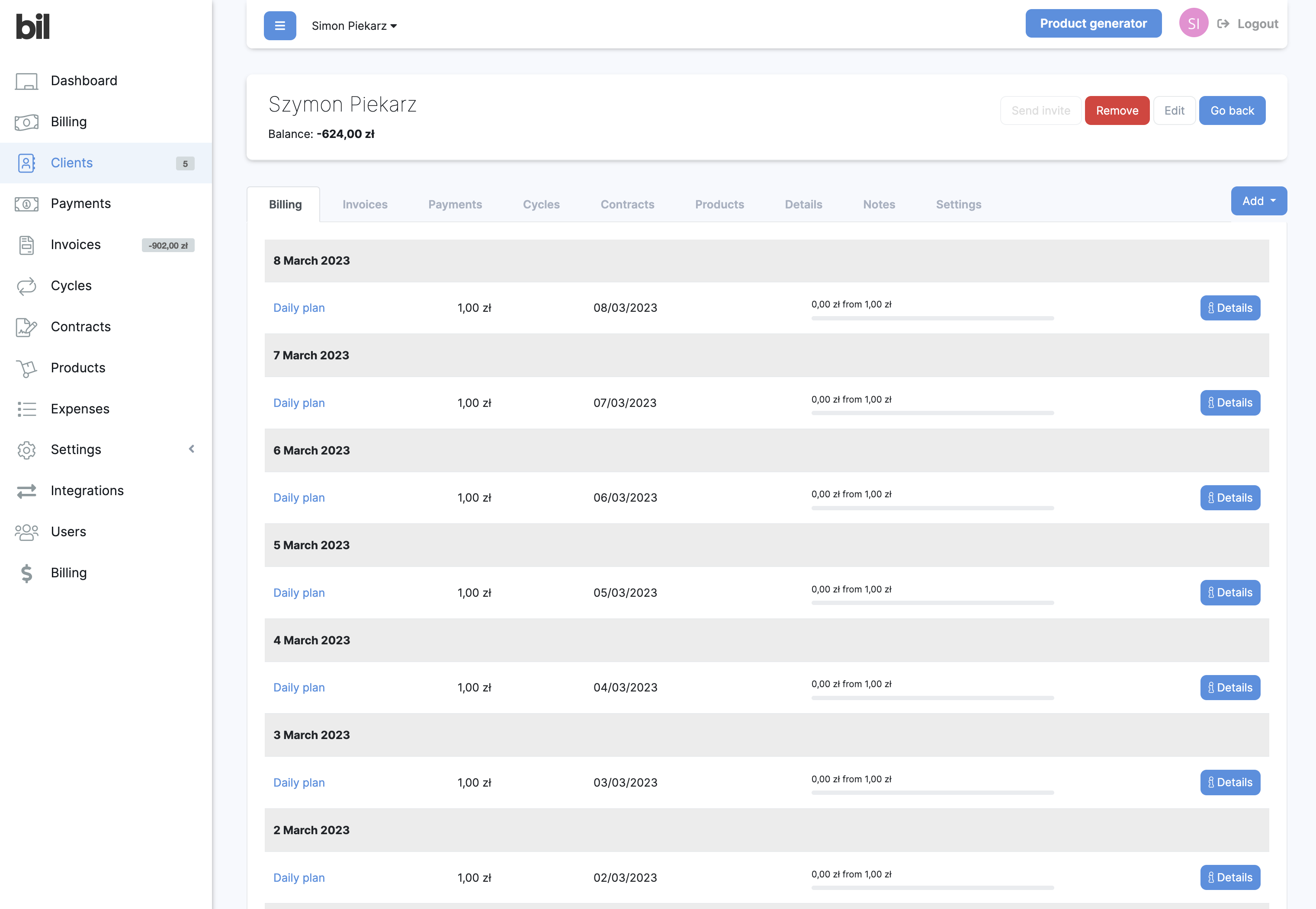Expand the Add dropdown button
Viewport: 1316px width, 909px height.
[x=1258, y=201]
